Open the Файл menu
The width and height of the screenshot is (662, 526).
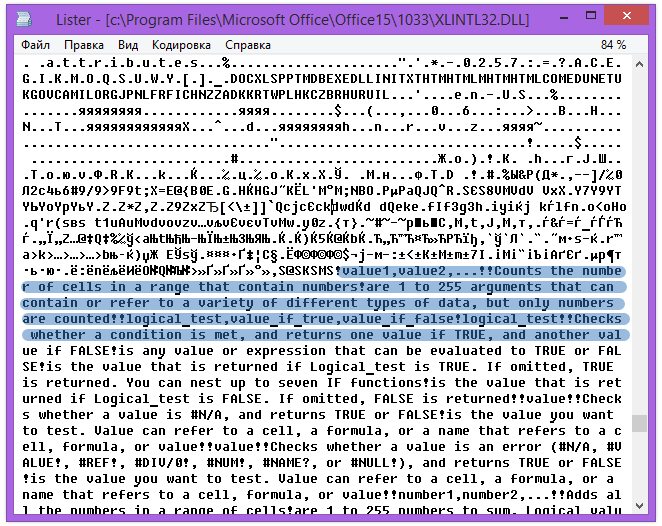[x=35, y=45]
